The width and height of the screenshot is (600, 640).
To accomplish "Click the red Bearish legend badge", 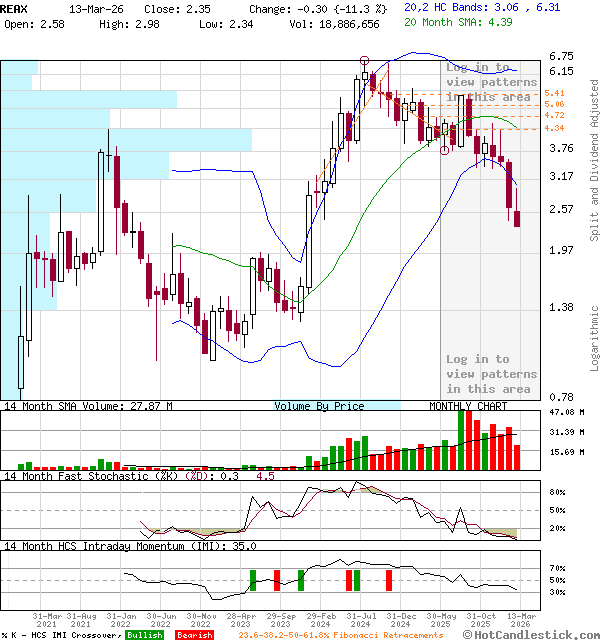I will click(192, 635).
